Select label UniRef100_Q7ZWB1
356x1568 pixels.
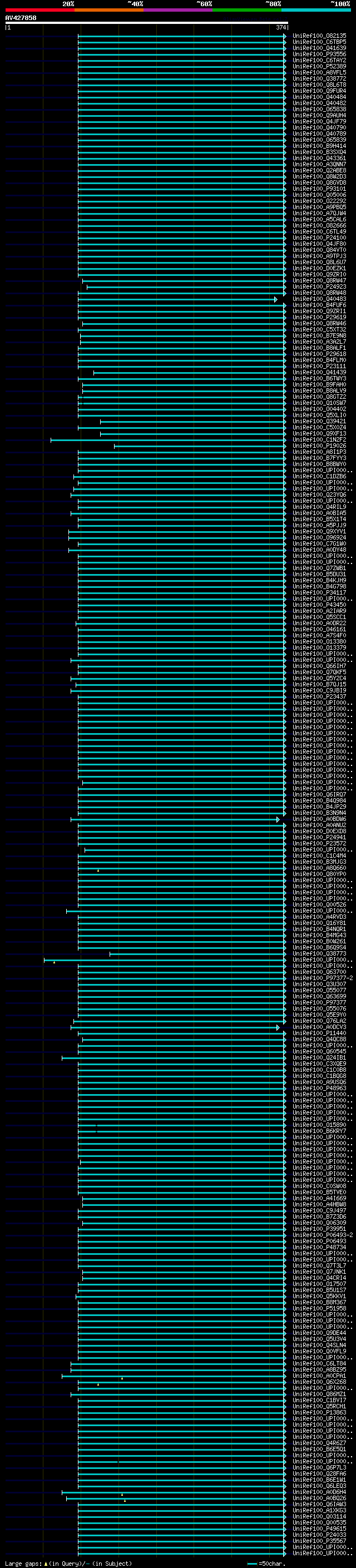[x=319, y=568]
